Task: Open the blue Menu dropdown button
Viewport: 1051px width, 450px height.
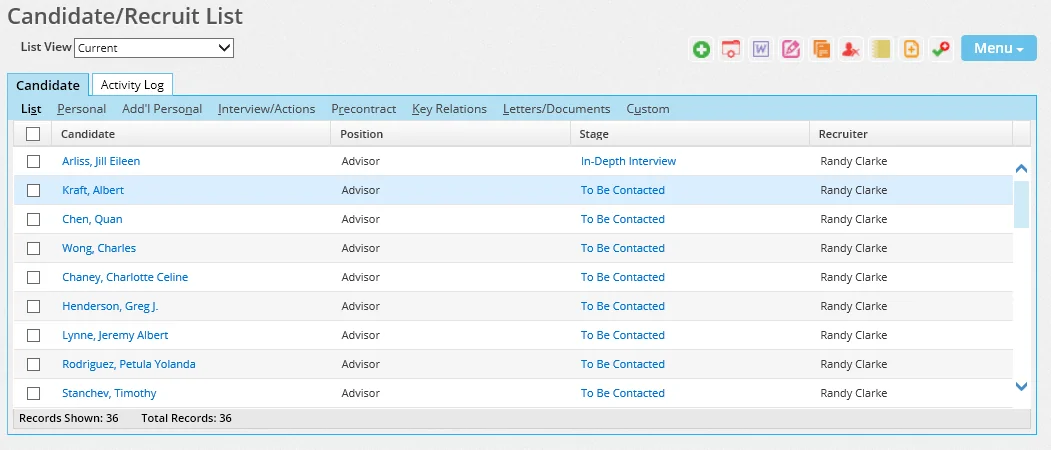Action: pos(999,48)
